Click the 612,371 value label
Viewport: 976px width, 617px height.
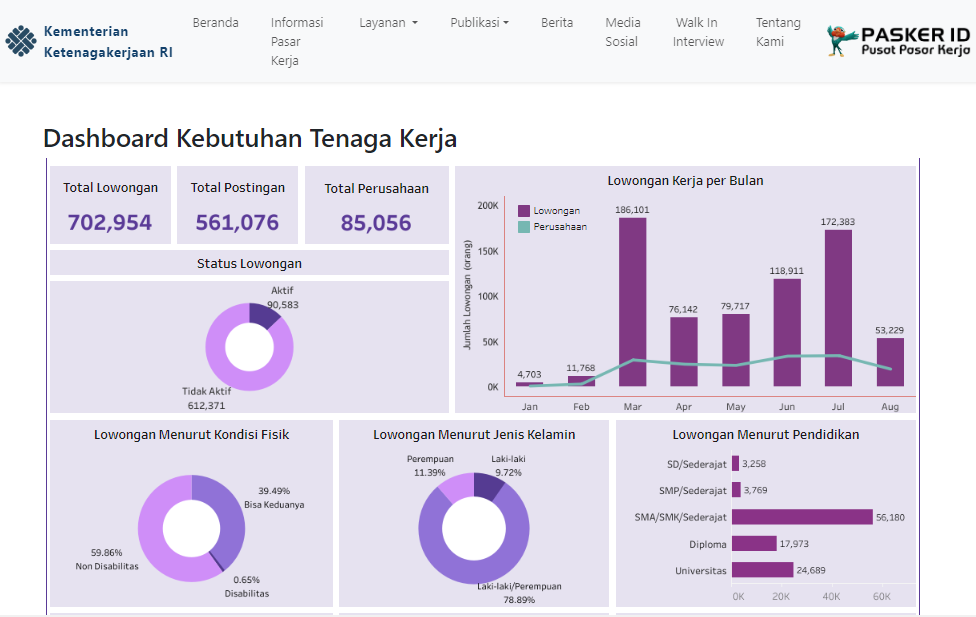[x=207, y=405]
